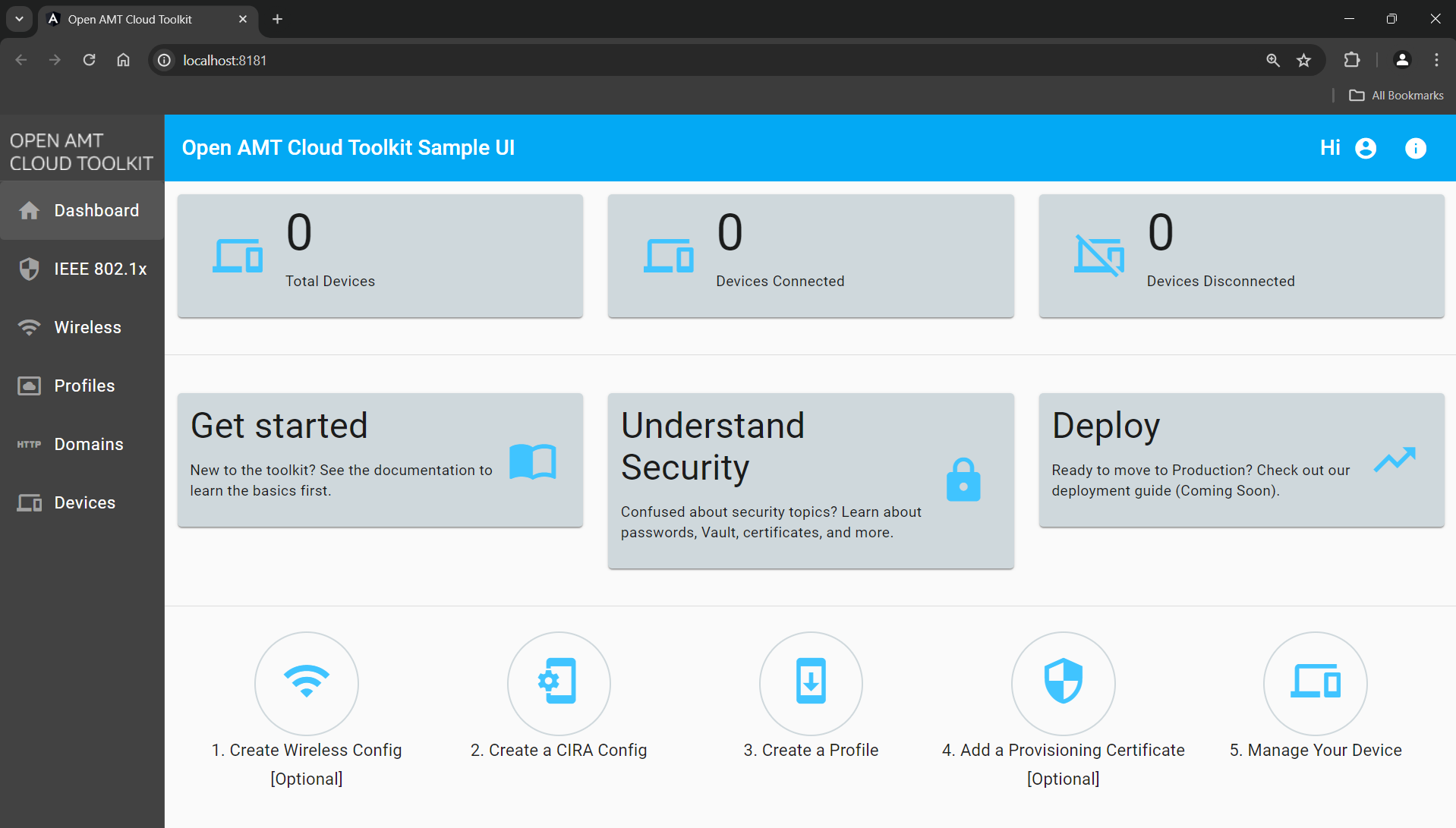Viewport: 1456px width, 828px height.
Task: Click the IEEE 802.1x shield icon
Action: [x=29, y=269]
